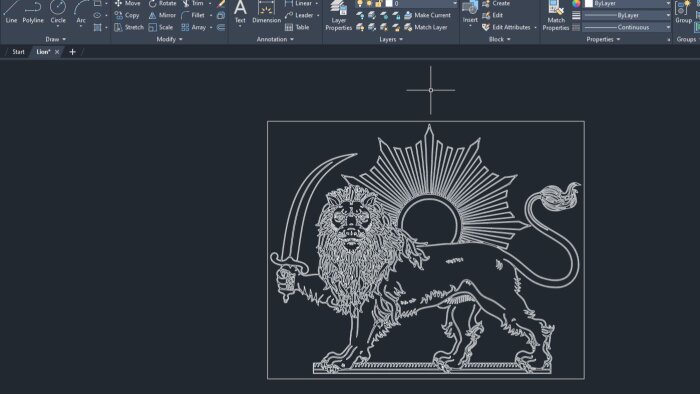This screenshot has width=700, height=394.
Task: Select the Line tool
Action: click(11, 12)
